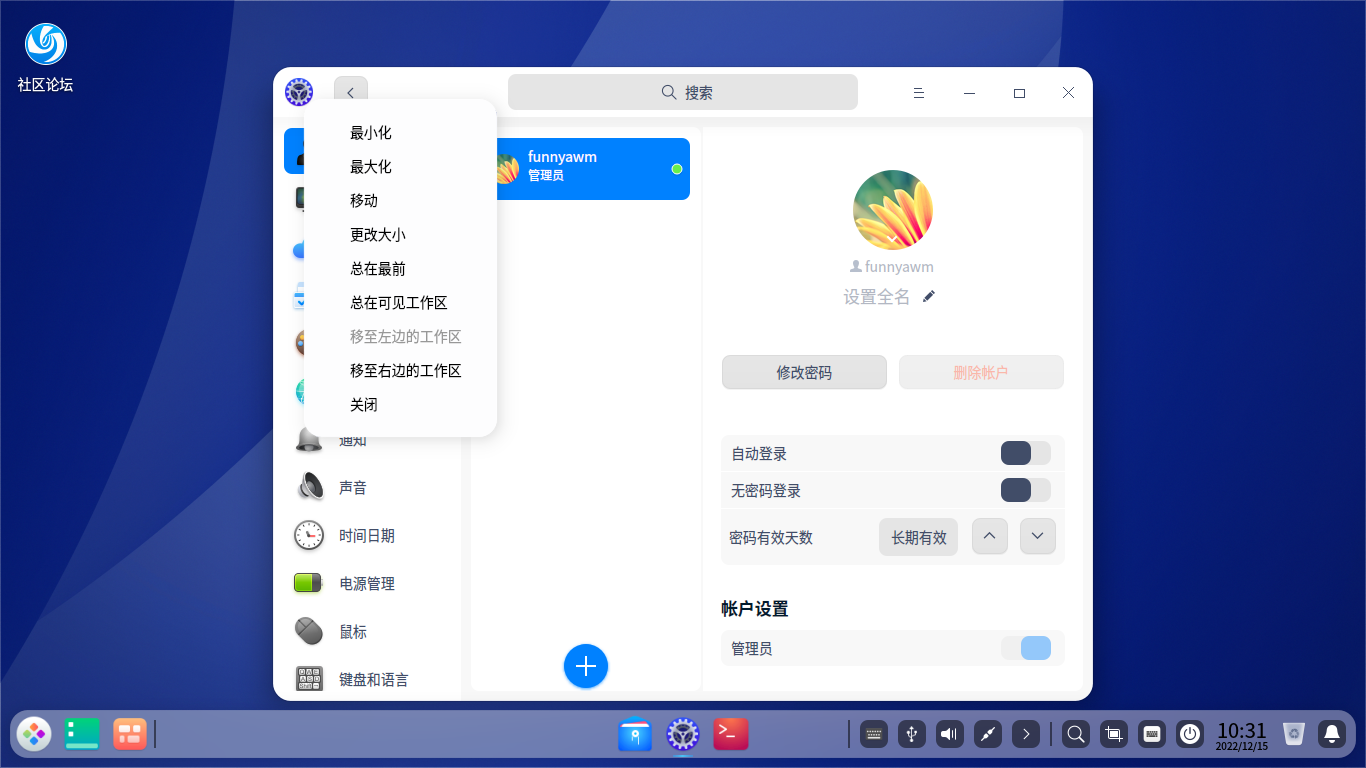The height and width of the screenshot is (768, 1366).
Task: Enable 自动登录 for funnyawm
Action: point(1026,453)
